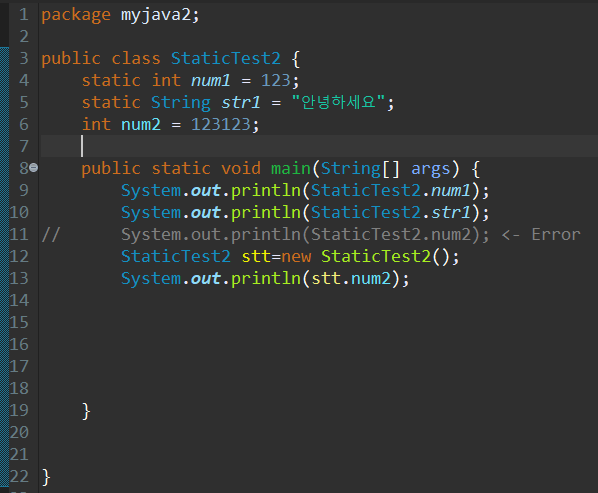
Task: Click the package keyword on line 1
Action: pyautogui.click(x=76, y=15)
